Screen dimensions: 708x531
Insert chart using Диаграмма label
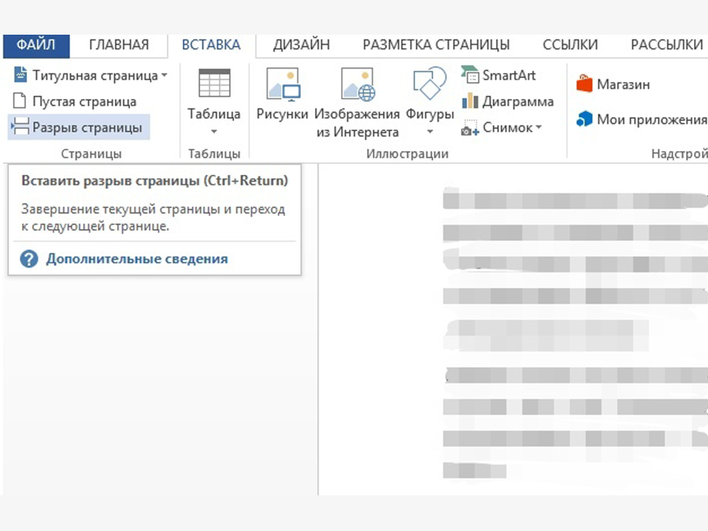point(518,102)
